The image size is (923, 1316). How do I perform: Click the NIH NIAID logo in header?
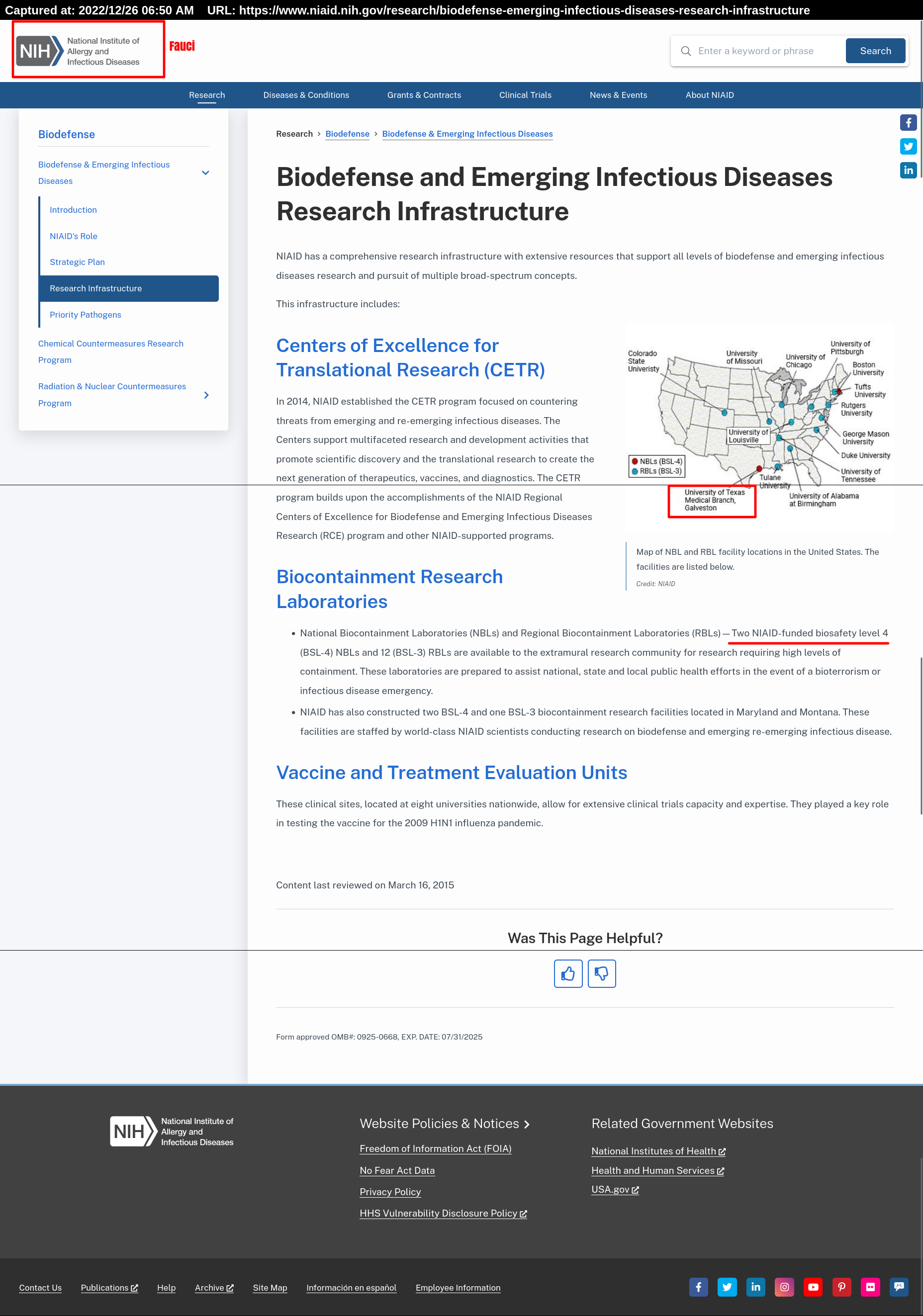pos(78,51)
